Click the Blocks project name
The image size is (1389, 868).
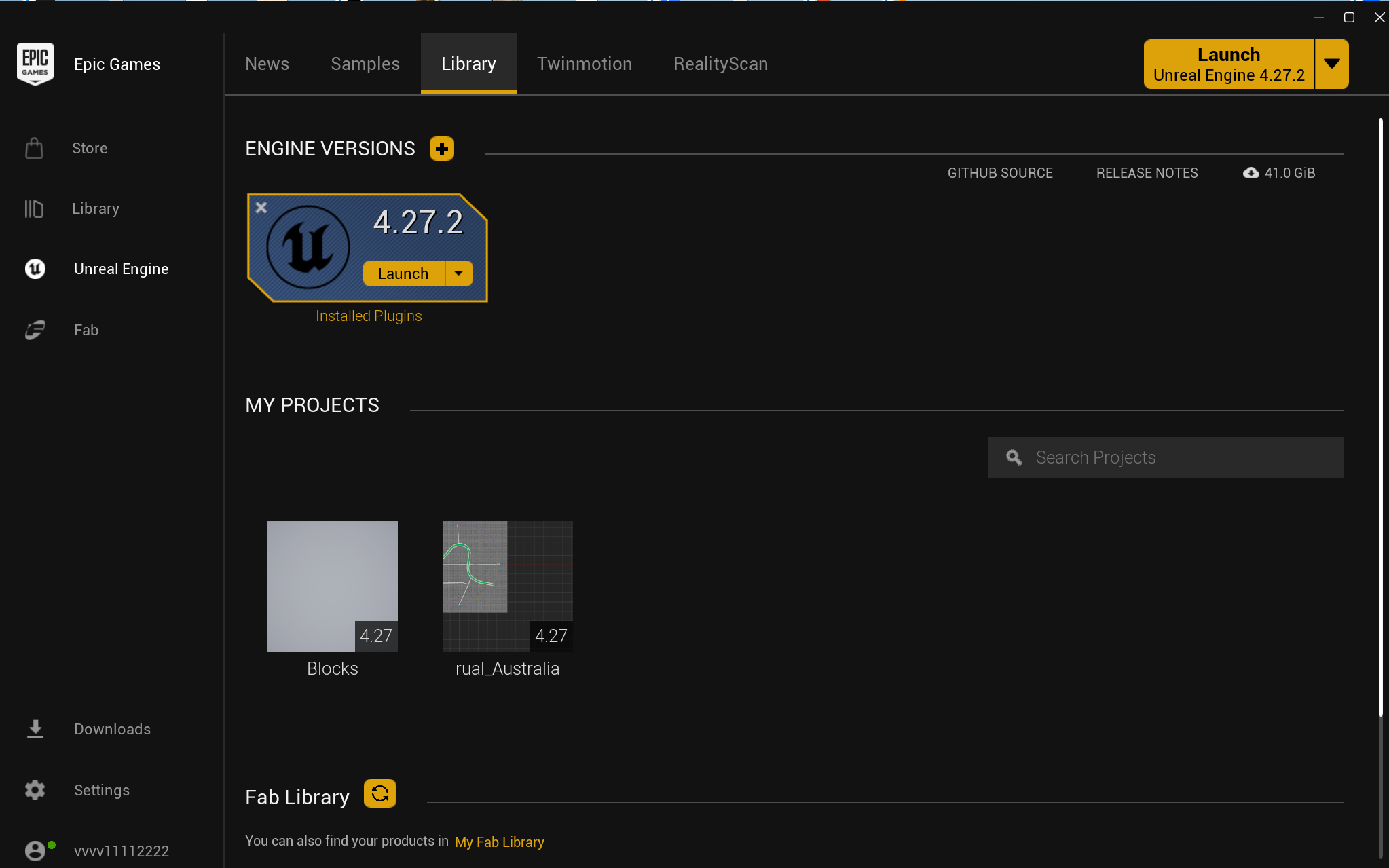coord(333,668)
